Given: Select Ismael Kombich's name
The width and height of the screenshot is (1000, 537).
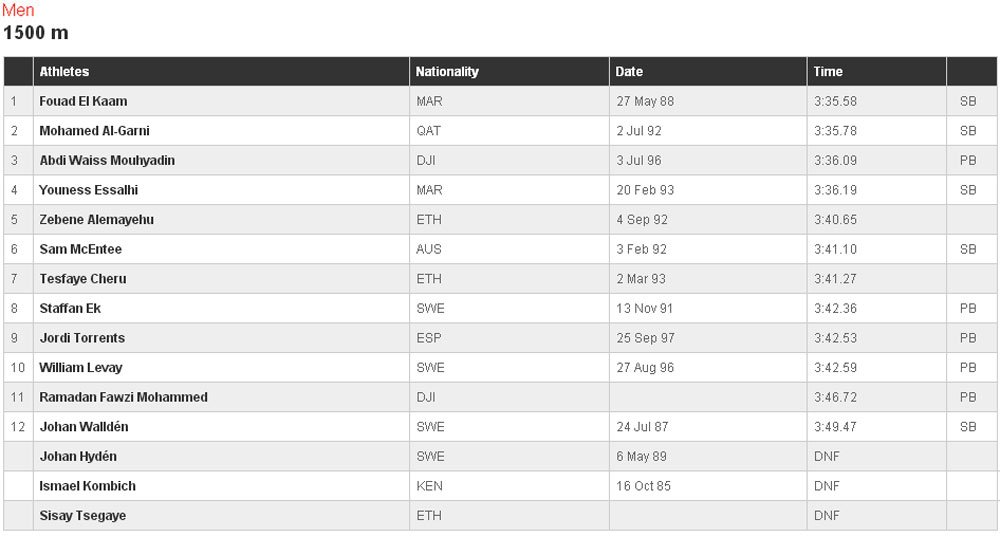Looking at the screenshot, I should point(87,486).
